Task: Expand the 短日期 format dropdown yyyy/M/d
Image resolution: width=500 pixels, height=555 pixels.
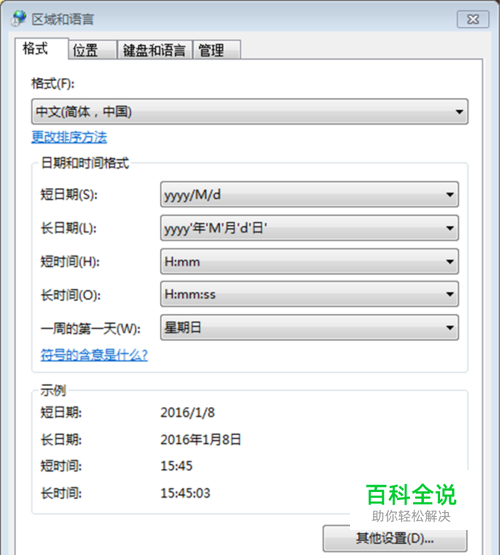Action: click(310, 194)
